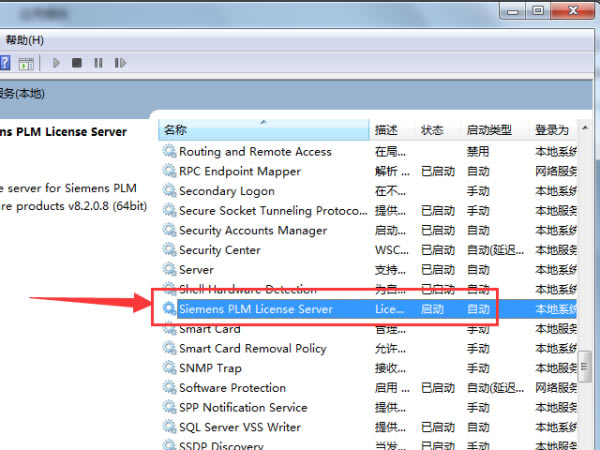Viewport: 600px width, 450px height.
Task: Click Lice... description of Siemens PLM License Server
Action: (389, 309)
